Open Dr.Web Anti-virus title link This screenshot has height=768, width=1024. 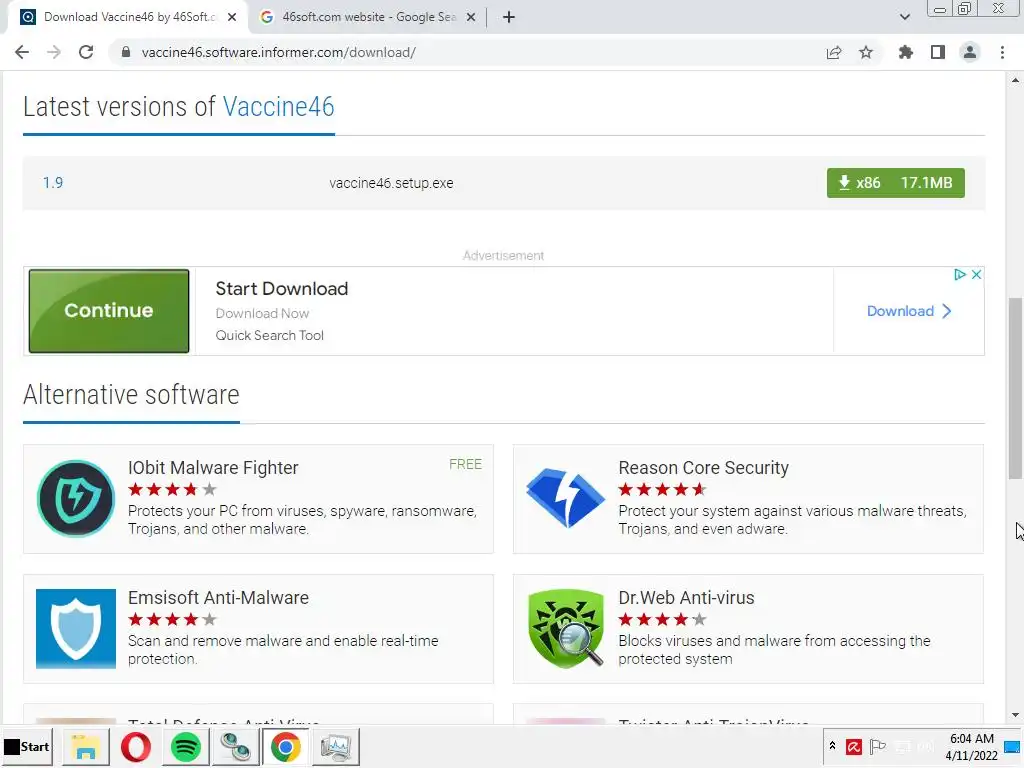click(x=686, y=598)
